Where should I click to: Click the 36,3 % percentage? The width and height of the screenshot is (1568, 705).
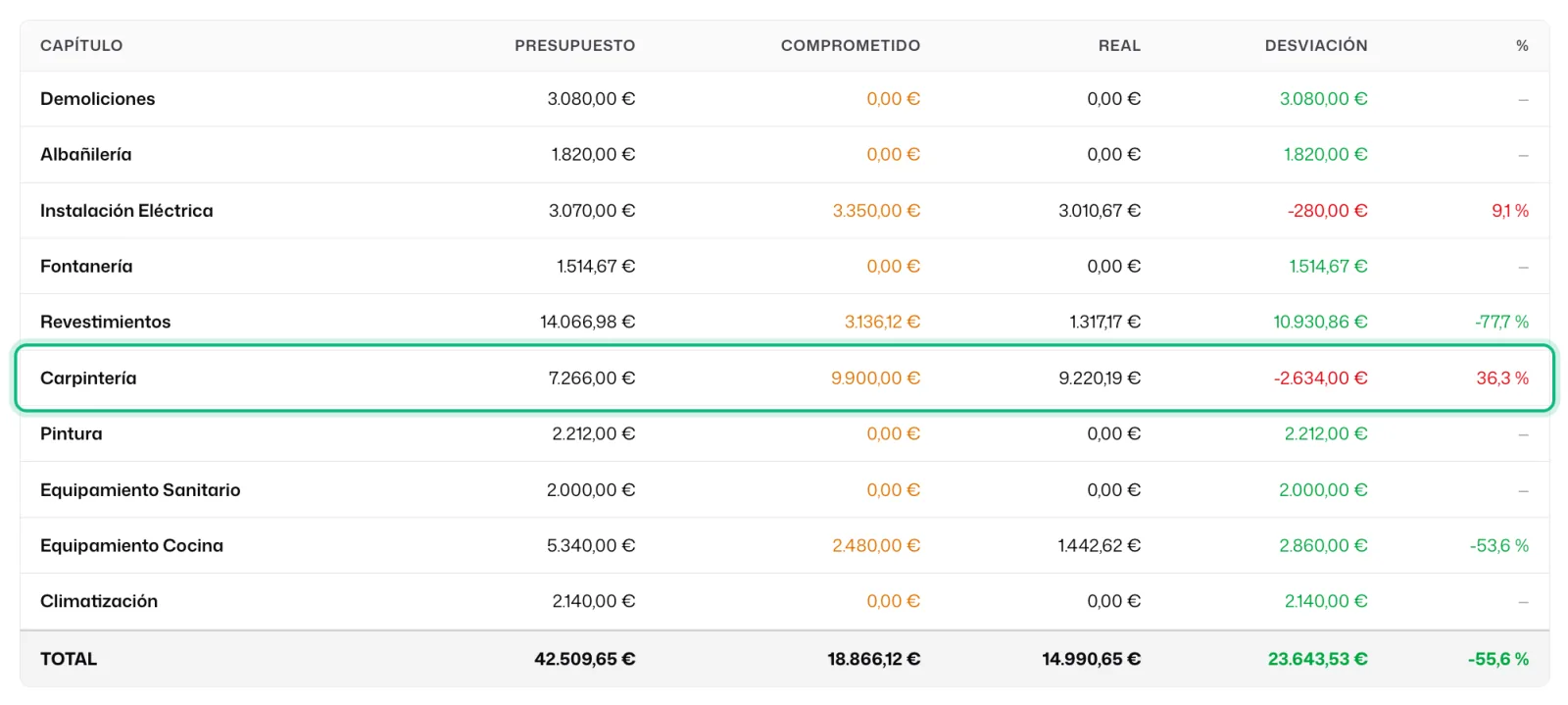click(1502, 378)
